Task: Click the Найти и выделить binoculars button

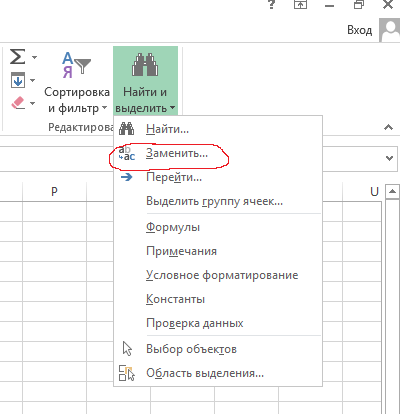Action: coord(145,81)
